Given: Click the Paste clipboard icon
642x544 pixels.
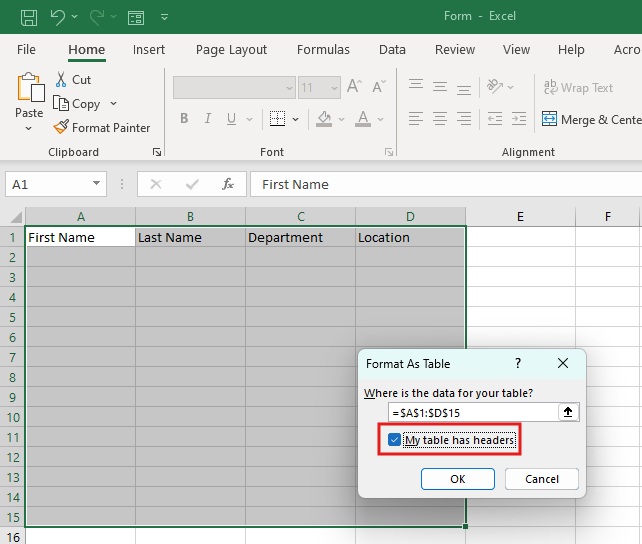Looking at the screenshot, I should click(30, 87).
